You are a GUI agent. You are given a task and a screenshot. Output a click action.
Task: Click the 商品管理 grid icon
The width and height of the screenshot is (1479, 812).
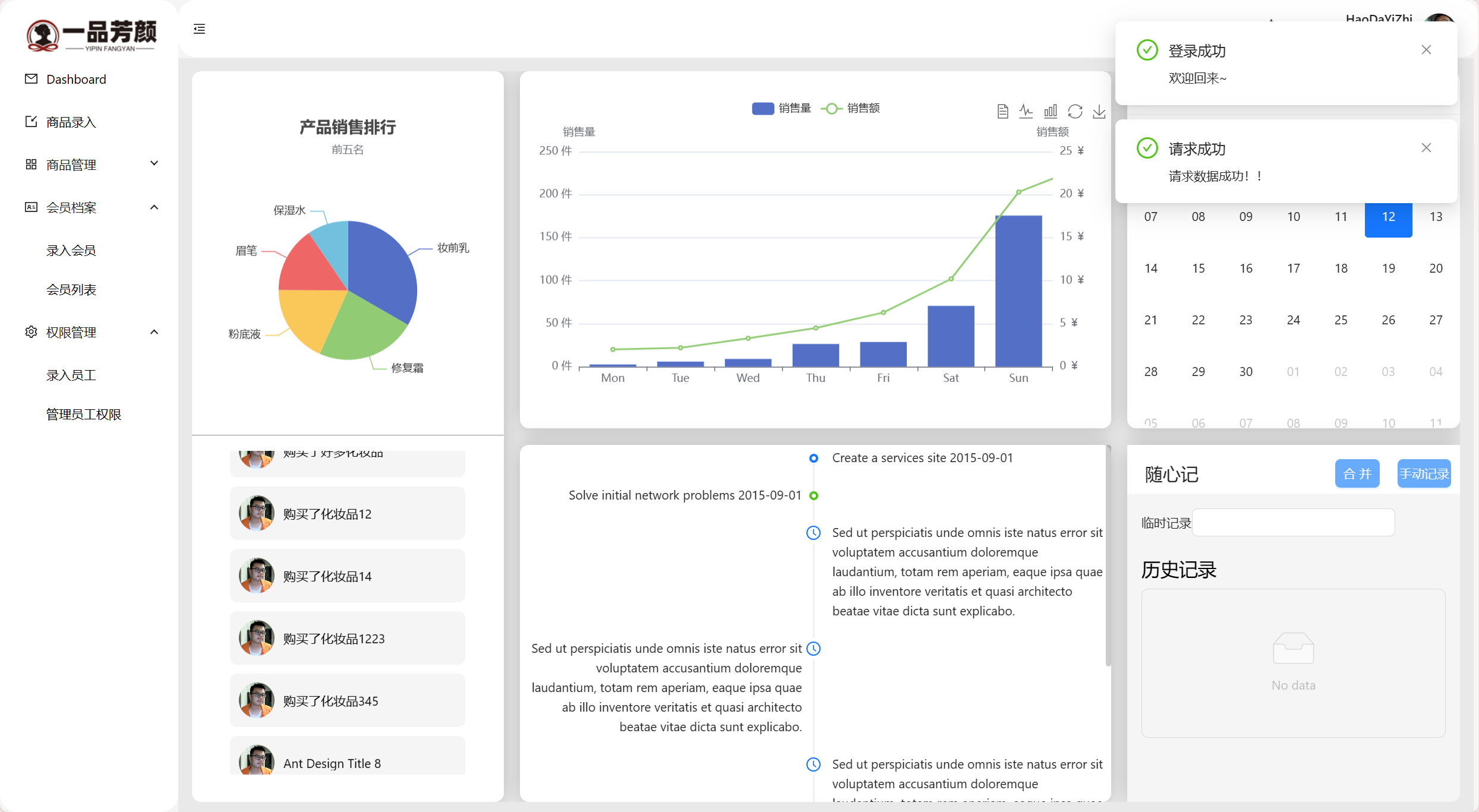click(x=31, y=165)
